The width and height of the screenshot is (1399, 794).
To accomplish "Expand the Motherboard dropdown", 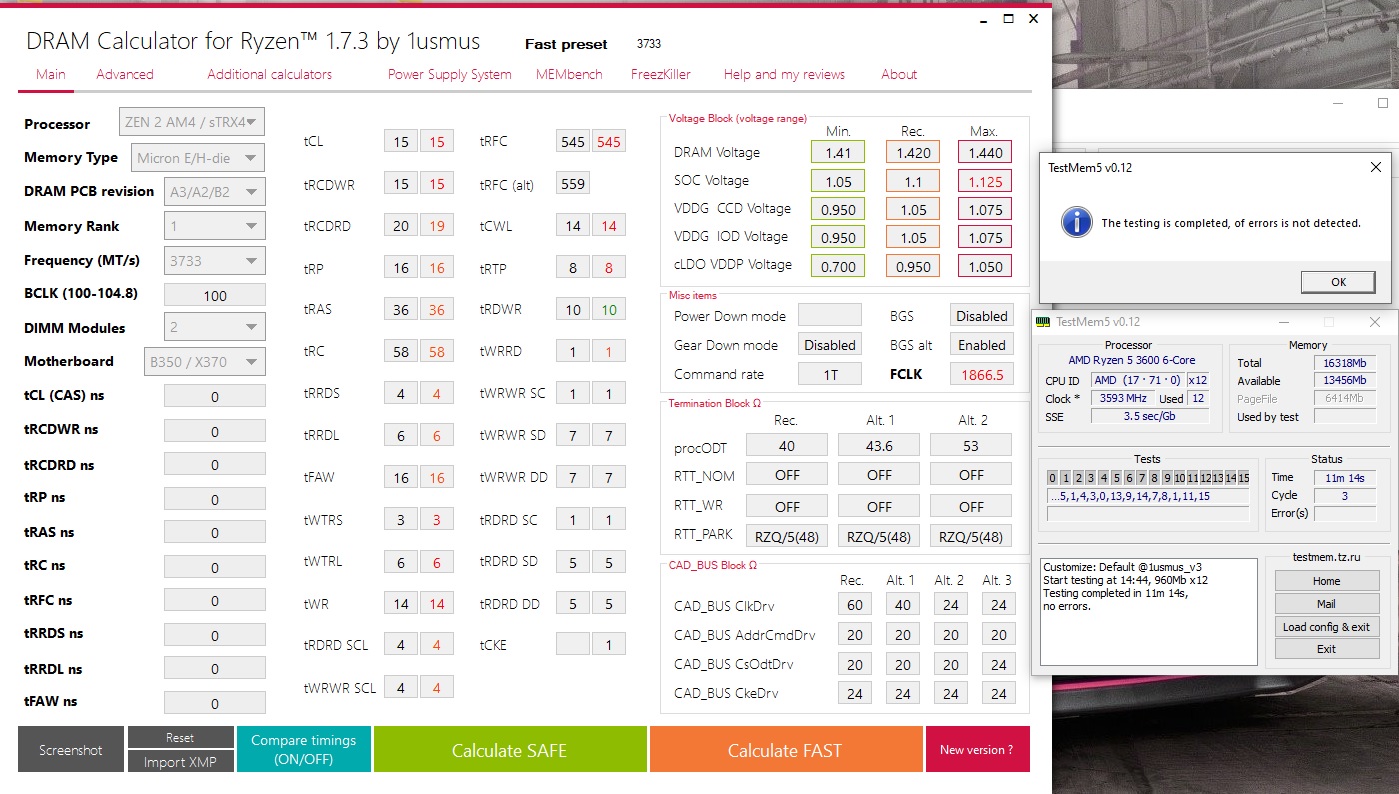I will point(205,361).
